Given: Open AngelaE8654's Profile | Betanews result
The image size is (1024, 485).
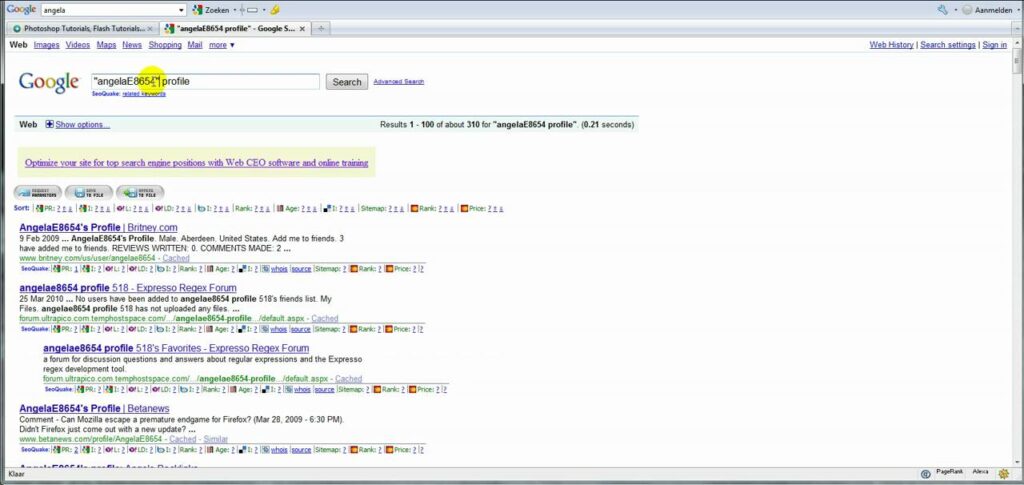Looking at the screenshot, I should 94,409.
